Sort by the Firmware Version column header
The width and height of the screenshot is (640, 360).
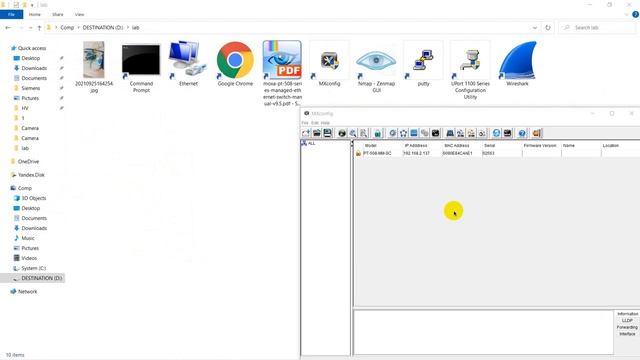(540, 145)
